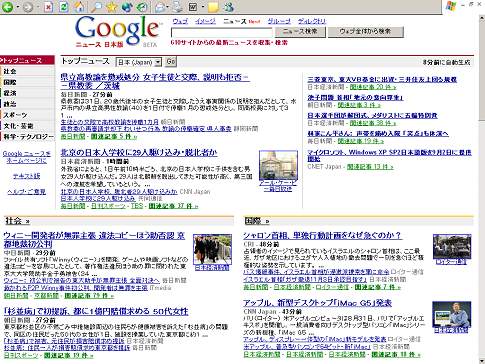The height and width of the screenshot is (364, 485).
Task: Stop loading with the red X icon
Action: 48,7
